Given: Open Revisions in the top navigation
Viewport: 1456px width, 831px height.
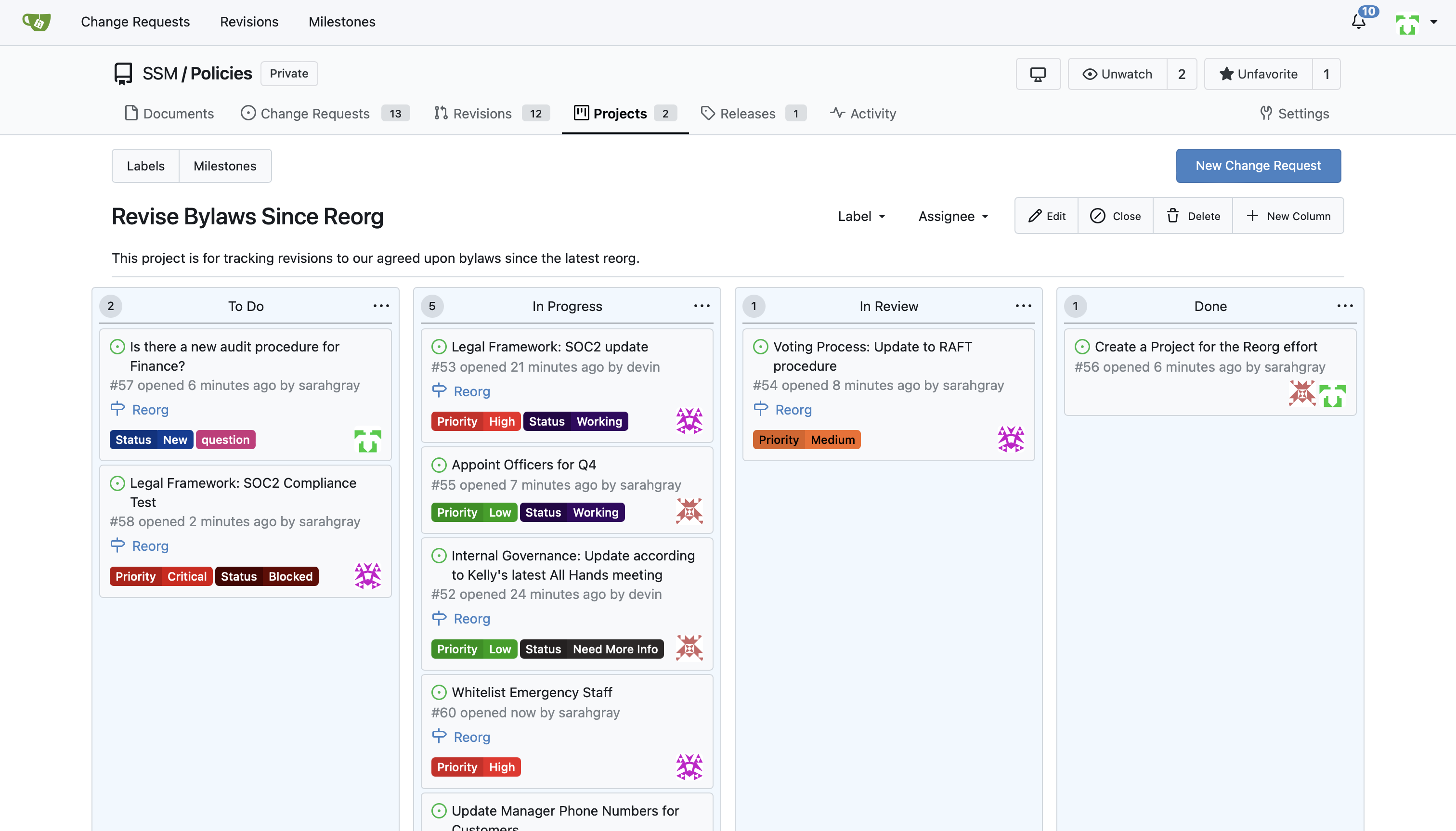Looking at the screenshot, I should [x=249, y=22].
